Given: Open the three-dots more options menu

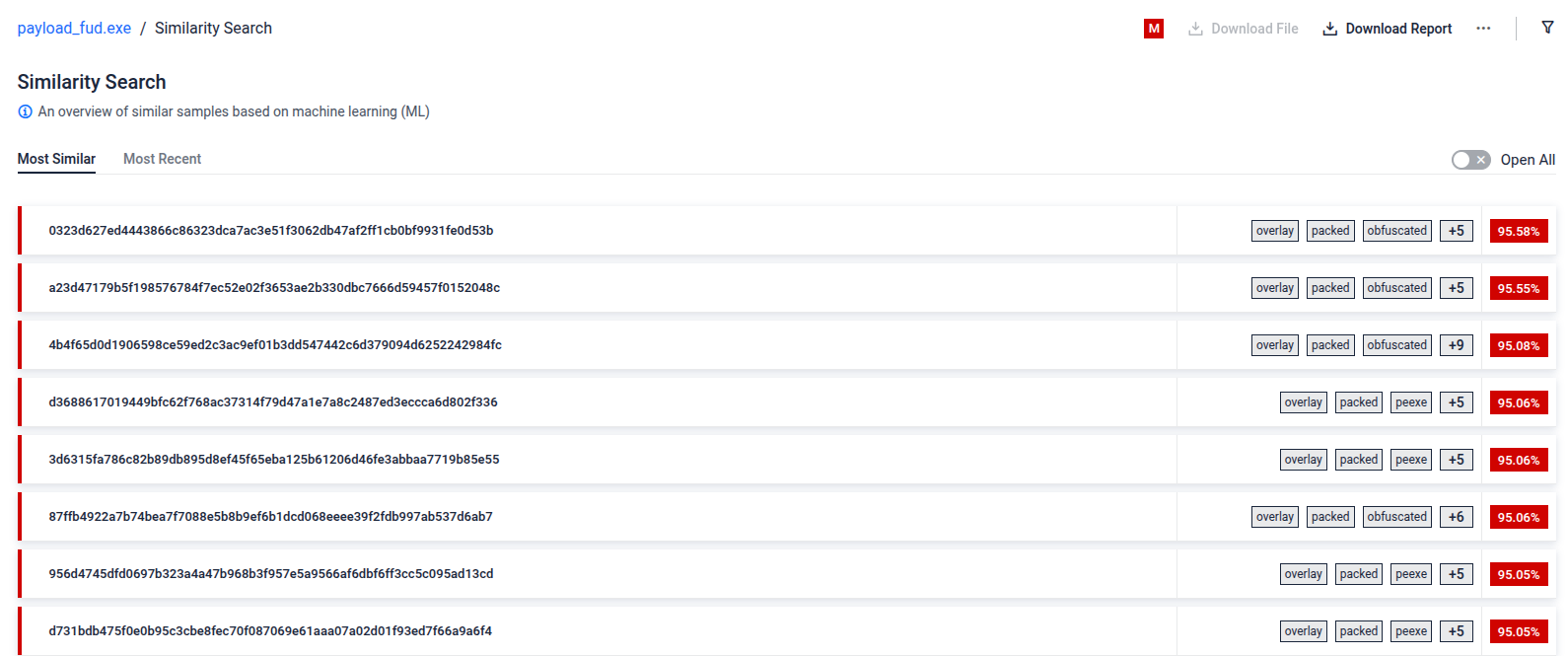Looking at the screenshot, I should [1482, 29].
